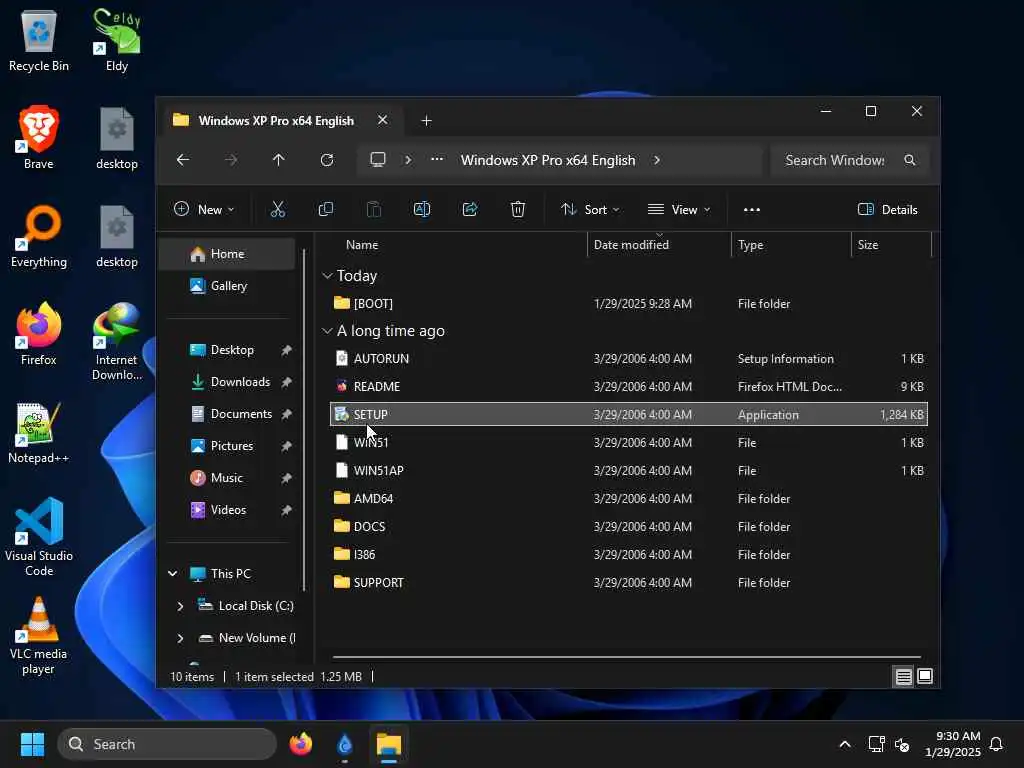
Task: Go up one folder level arrow
Action: [278, 160]
